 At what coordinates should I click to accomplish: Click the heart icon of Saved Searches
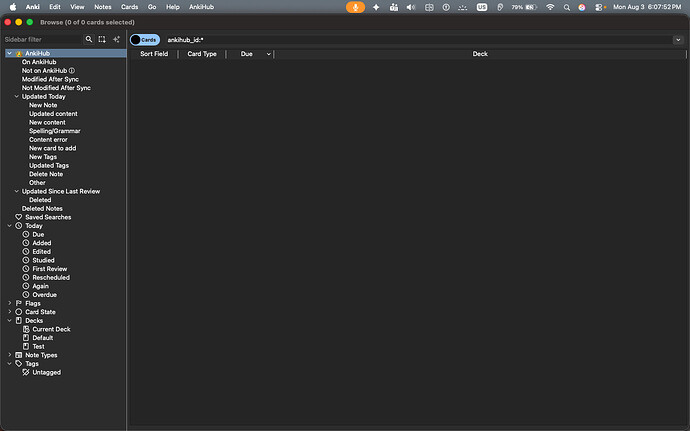click(x=18, y=217)
